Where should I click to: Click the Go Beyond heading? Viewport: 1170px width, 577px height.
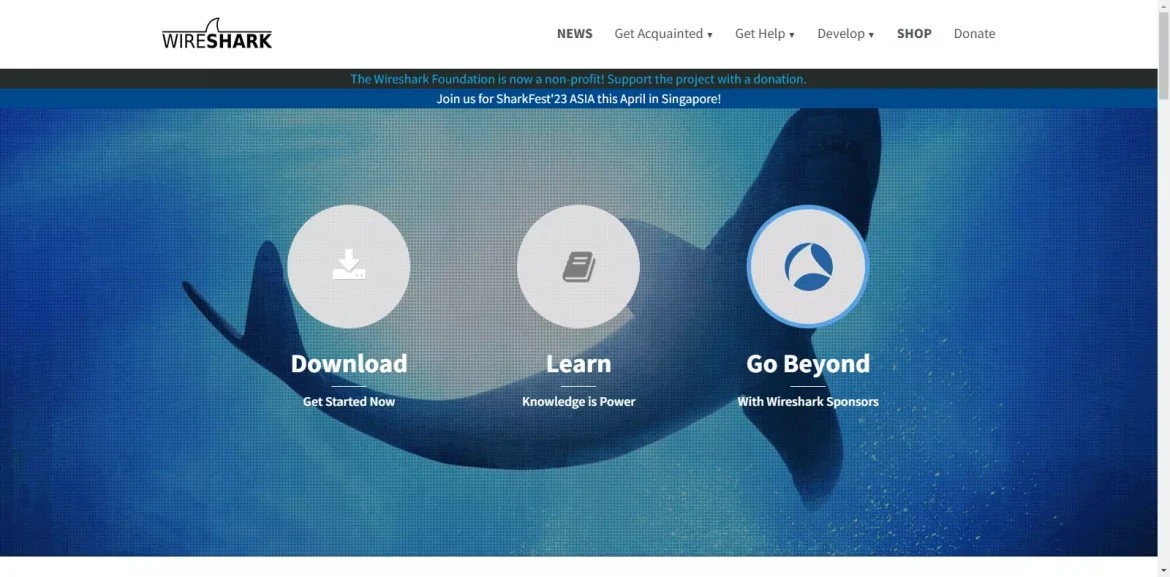(808, 364)
